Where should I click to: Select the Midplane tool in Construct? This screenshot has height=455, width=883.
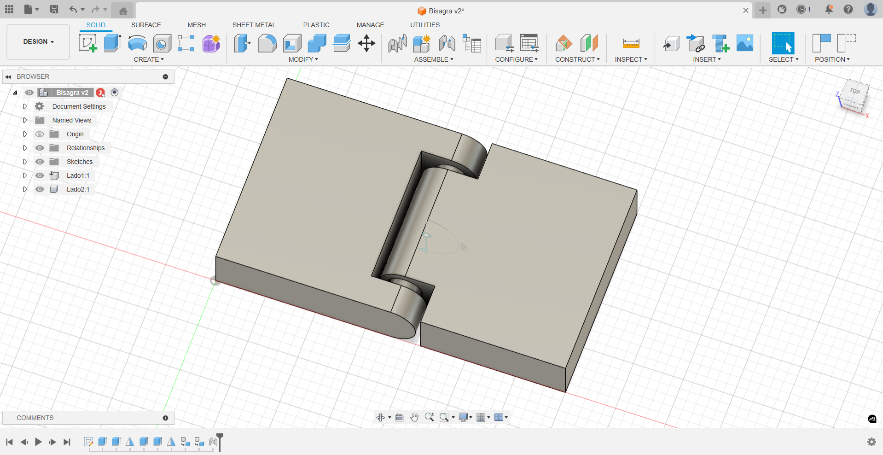[x=588, y=43]
